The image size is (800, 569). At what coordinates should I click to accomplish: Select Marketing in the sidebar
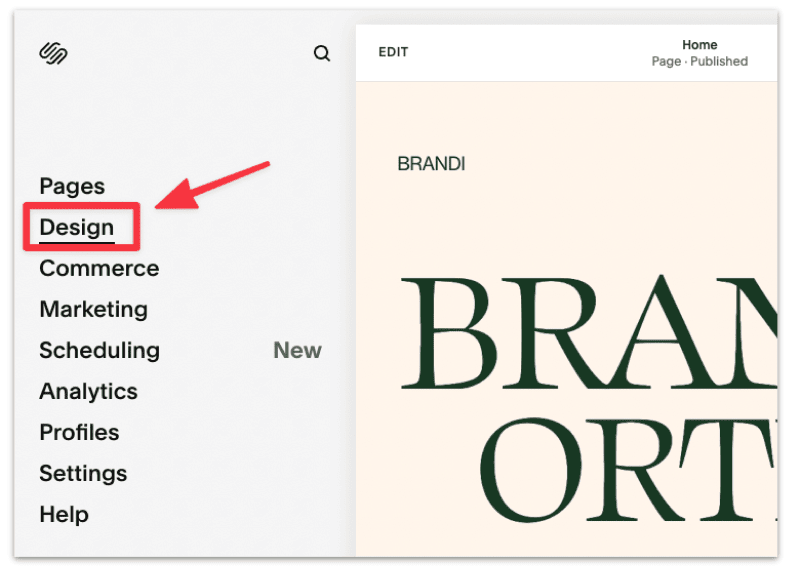93,309
